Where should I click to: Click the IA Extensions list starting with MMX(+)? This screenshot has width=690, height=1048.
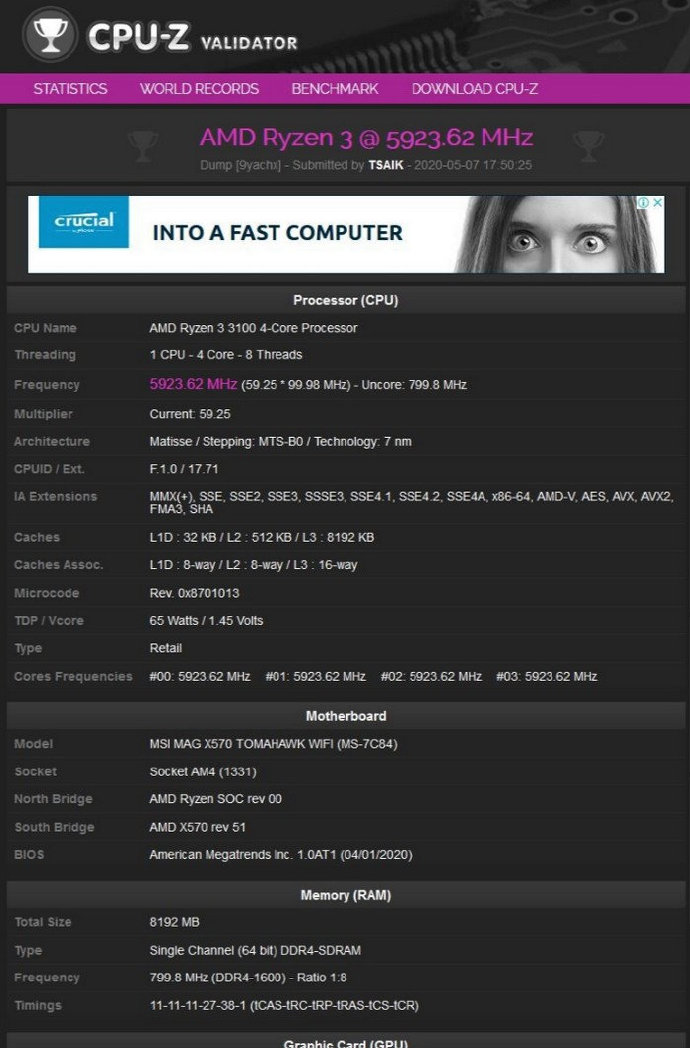(411, 503)
